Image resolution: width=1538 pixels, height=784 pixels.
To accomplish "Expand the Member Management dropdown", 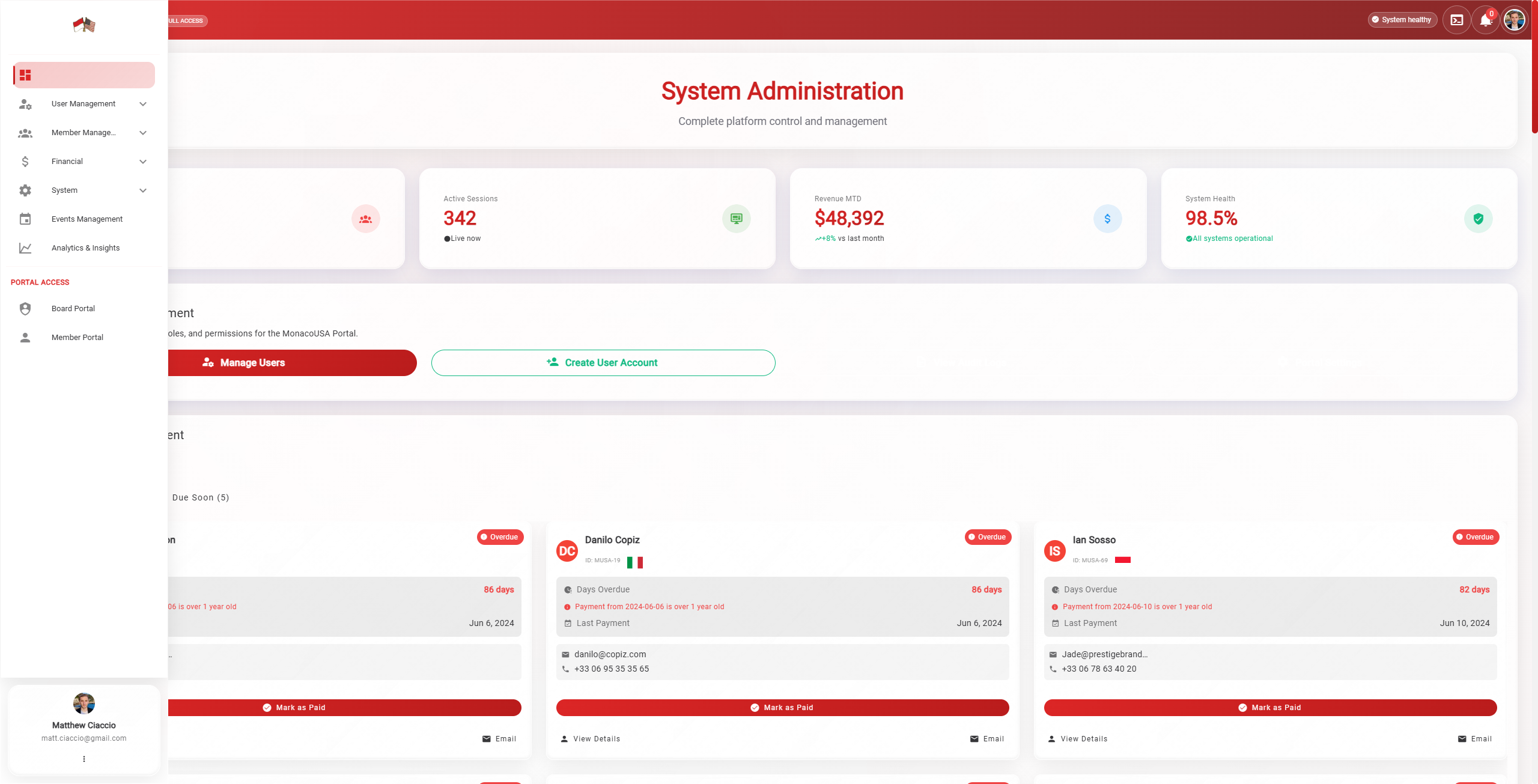I will [x=143, y=133].
